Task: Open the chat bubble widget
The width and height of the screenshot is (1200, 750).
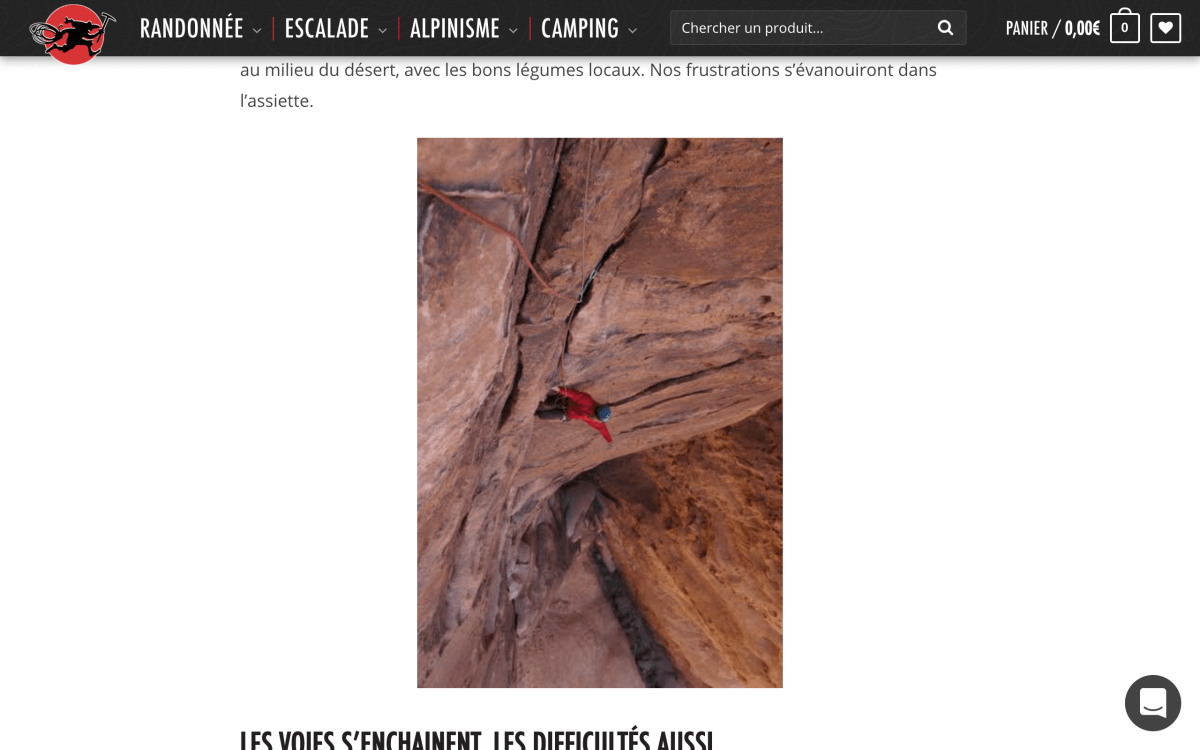Action: coord(1153,703)
